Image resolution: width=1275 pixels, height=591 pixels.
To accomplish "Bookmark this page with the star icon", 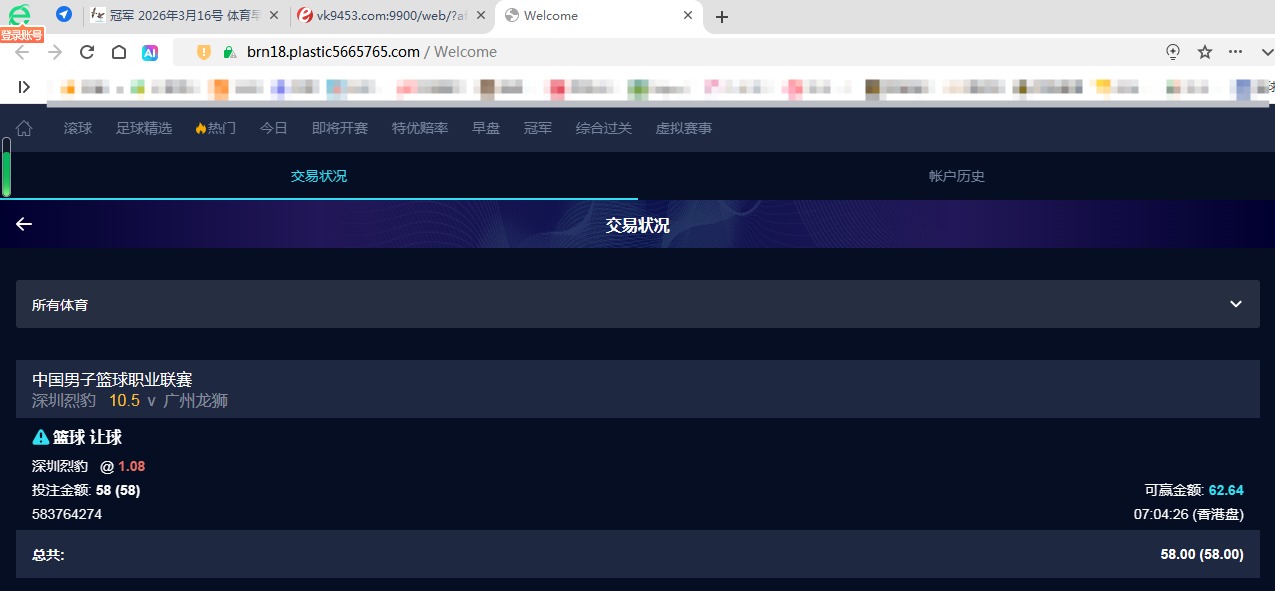I will [x=1205, y=52].
